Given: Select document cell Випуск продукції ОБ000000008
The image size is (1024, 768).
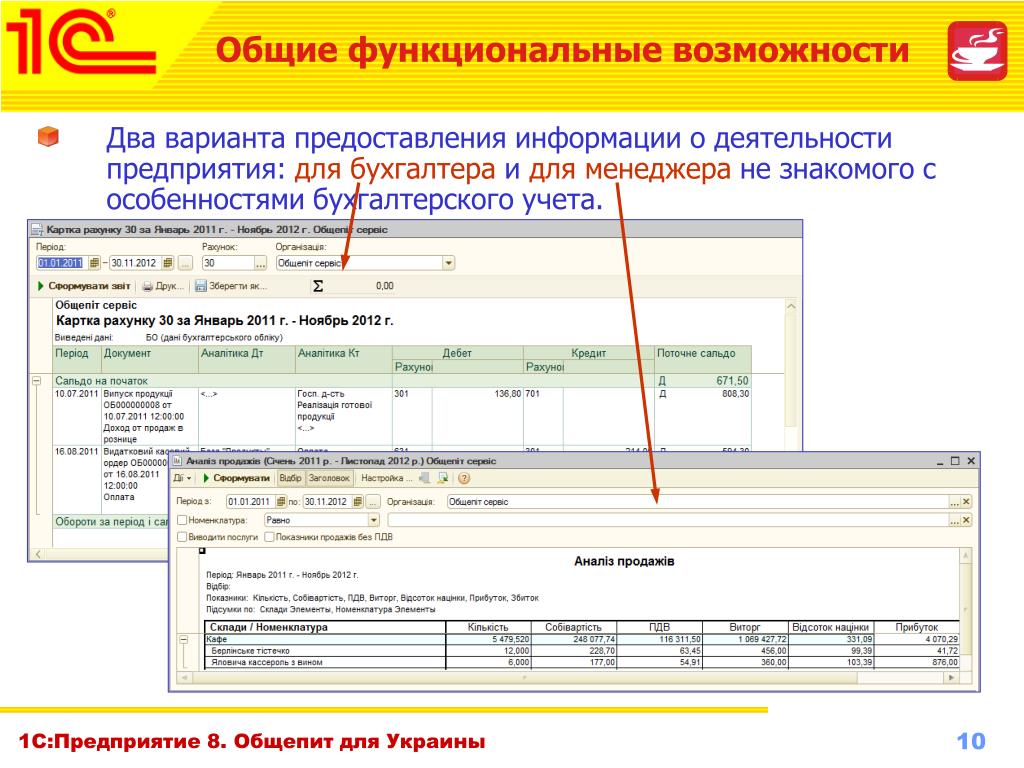Looking at the screenshot, I should [x=150, y=416].
